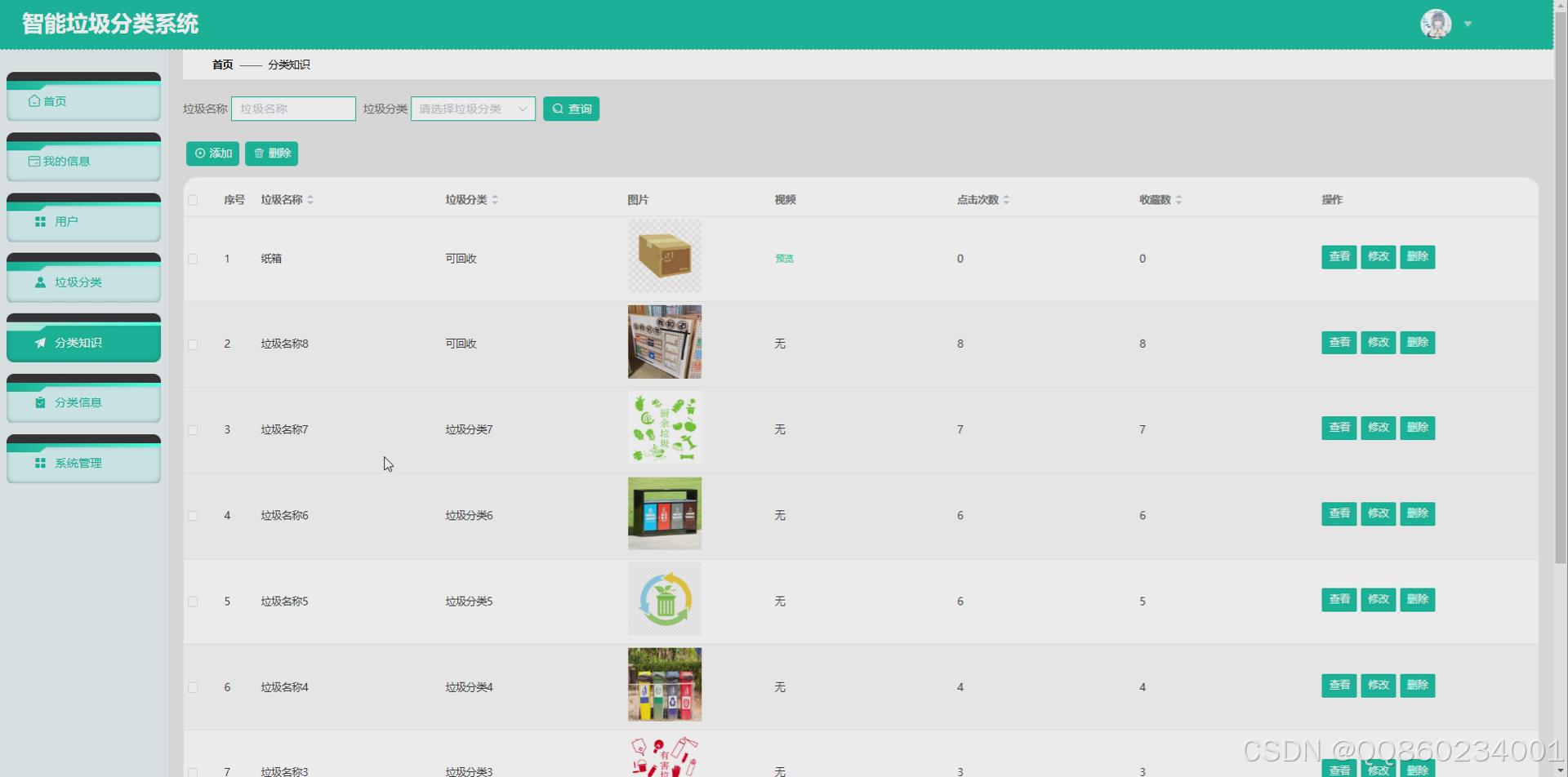
Task: Click the 查看 button for 垃圾名称8
Action: click(1339, 343)
